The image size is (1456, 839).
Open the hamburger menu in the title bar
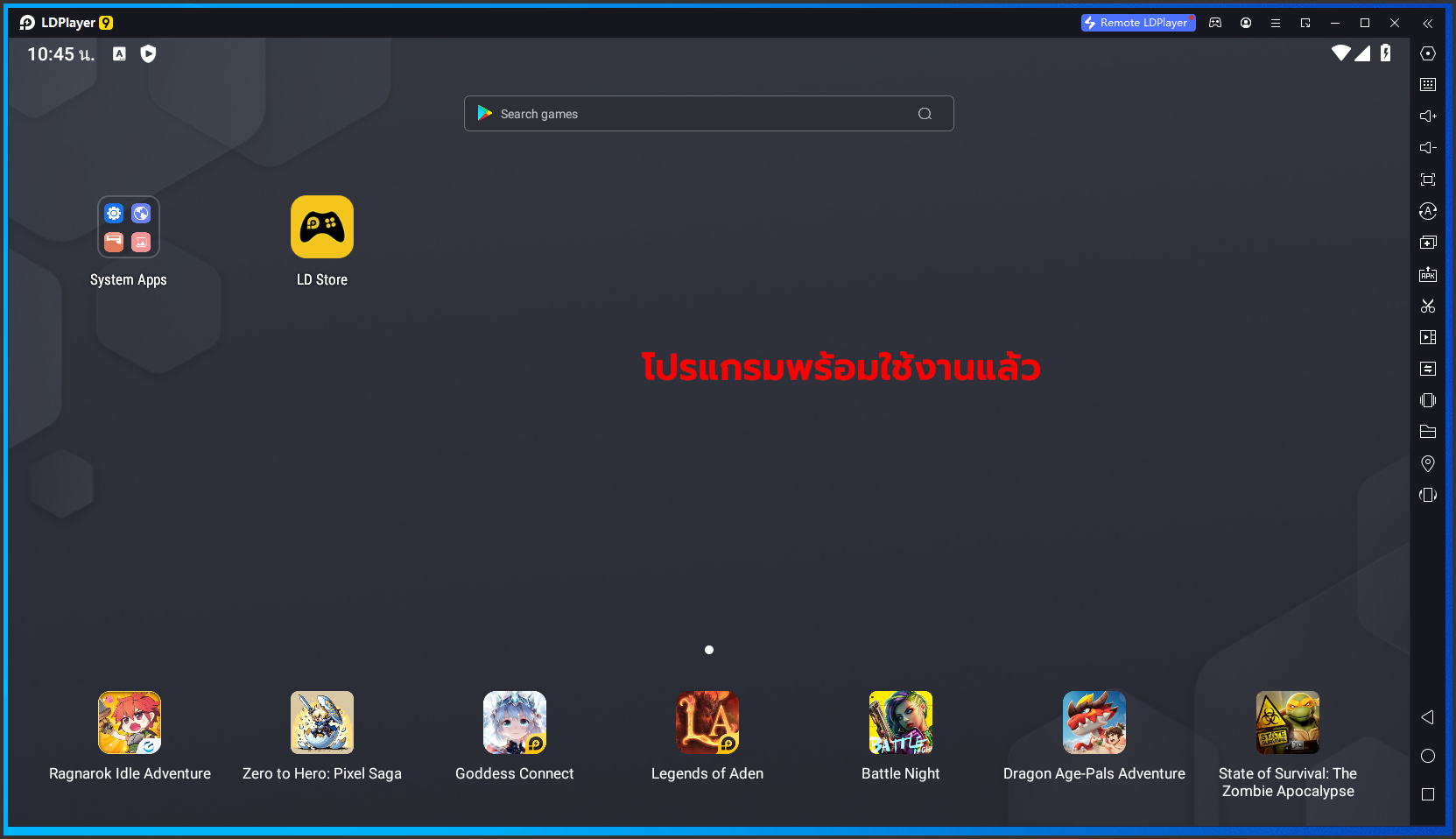1275,23
